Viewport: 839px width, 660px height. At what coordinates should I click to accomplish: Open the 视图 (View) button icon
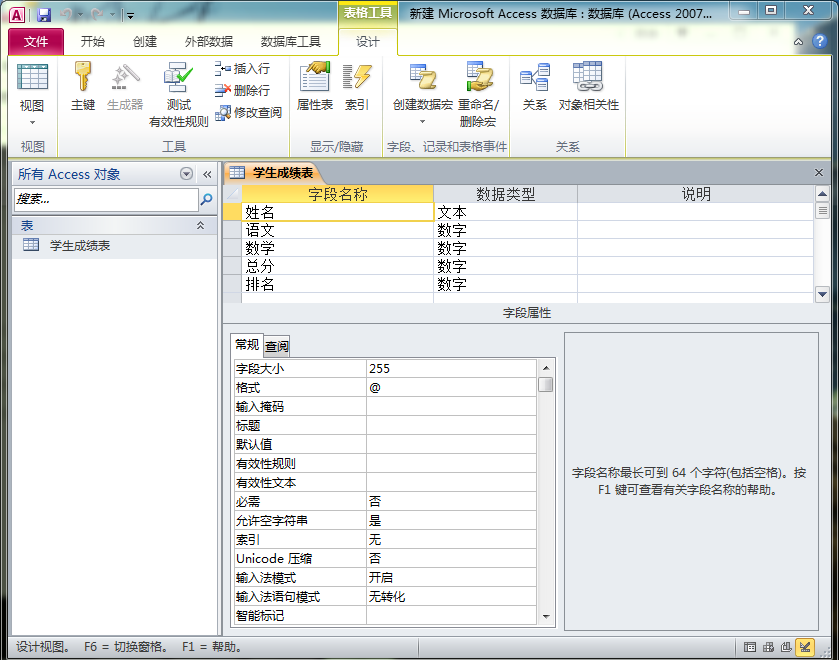(x=32, y=77)
